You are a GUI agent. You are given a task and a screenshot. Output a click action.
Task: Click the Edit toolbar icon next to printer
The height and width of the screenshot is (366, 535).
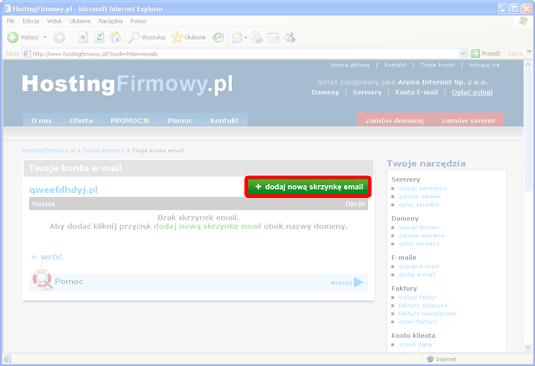coord(273,37)
